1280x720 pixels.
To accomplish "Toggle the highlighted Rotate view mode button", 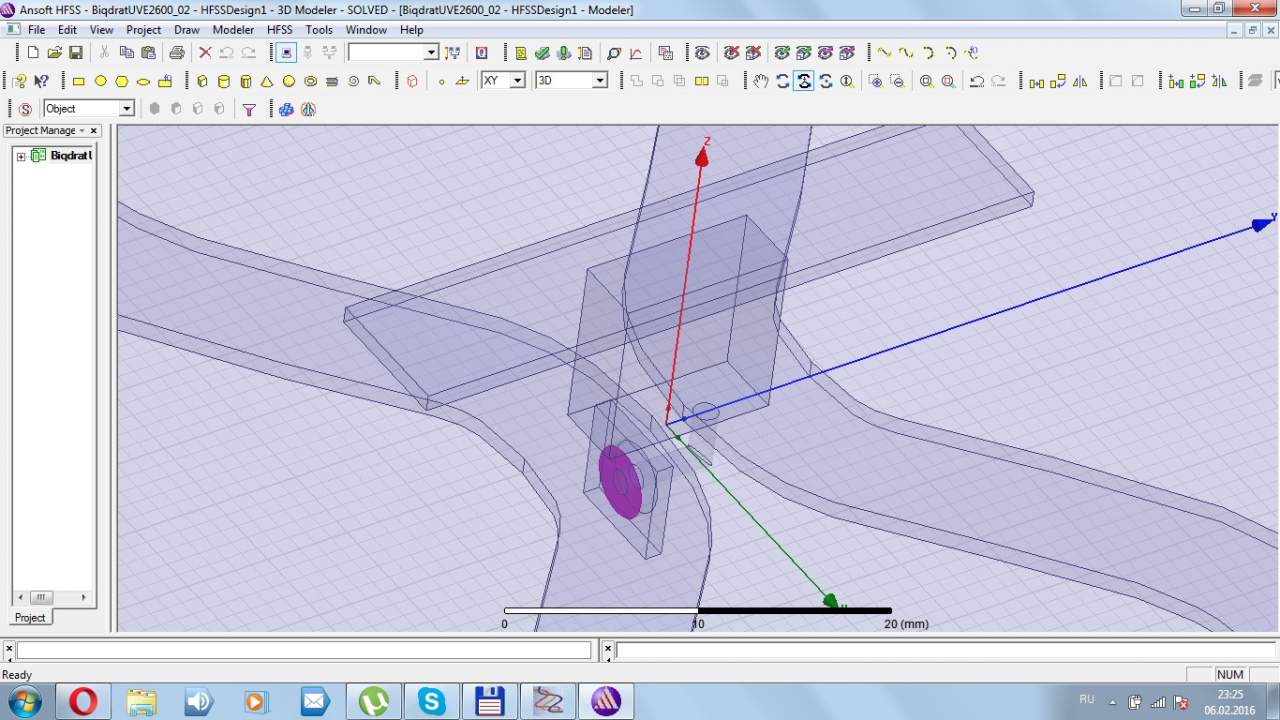I will pyautogui.click(x=804, y=81).
